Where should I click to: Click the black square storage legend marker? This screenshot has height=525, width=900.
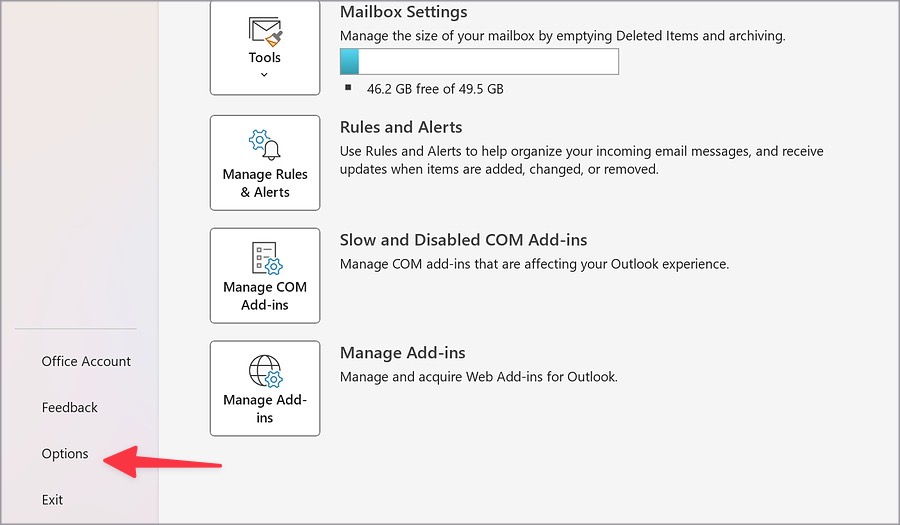[x=348, y=87]
